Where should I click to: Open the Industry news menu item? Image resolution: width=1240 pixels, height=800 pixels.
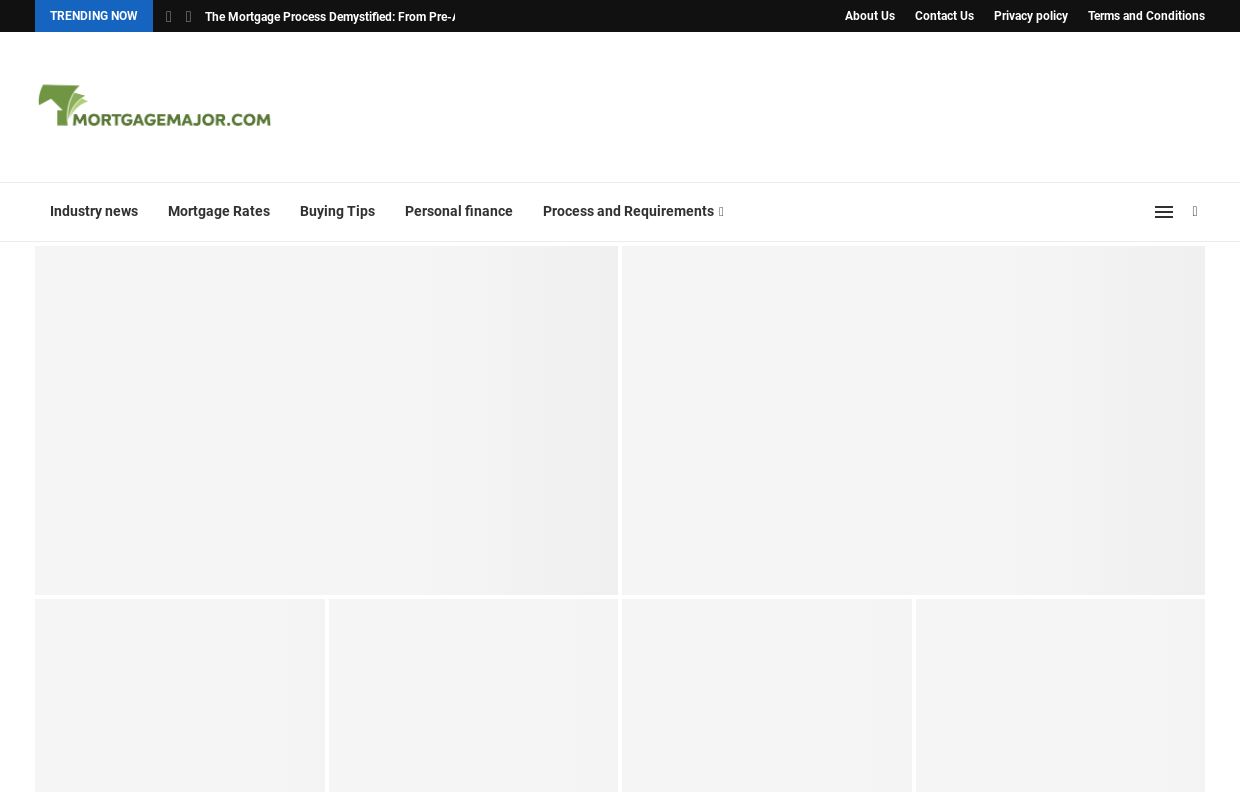pos(94,212)
